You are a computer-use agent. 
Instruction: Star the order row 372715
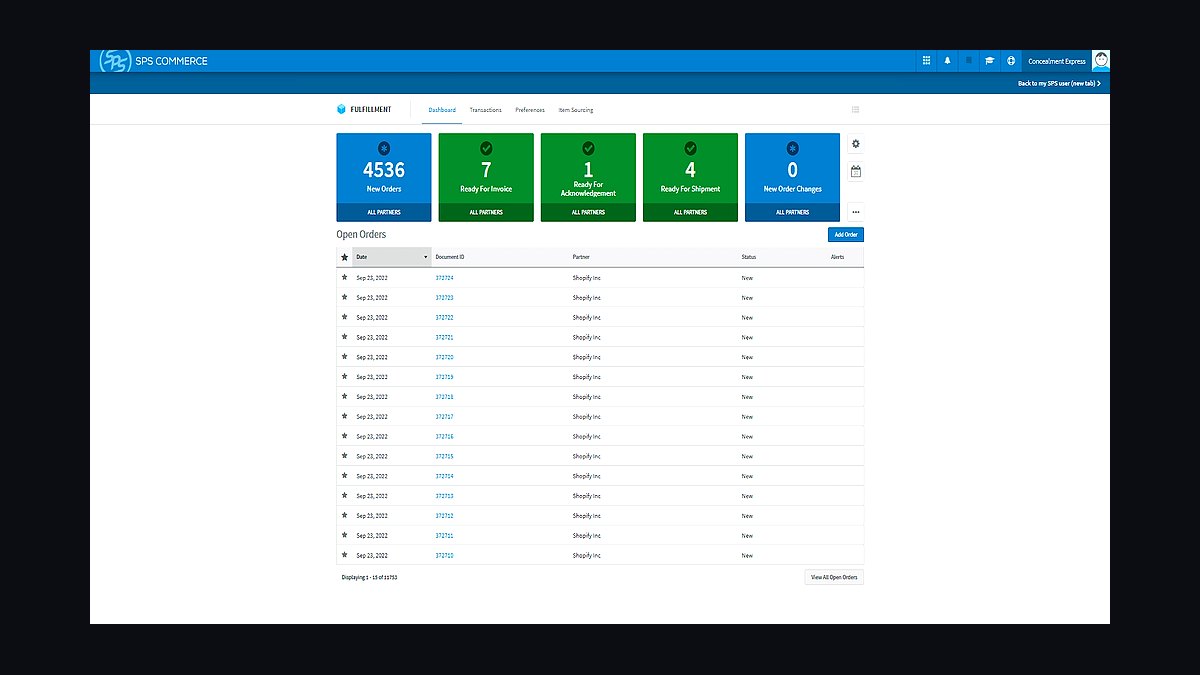(345, 456)
